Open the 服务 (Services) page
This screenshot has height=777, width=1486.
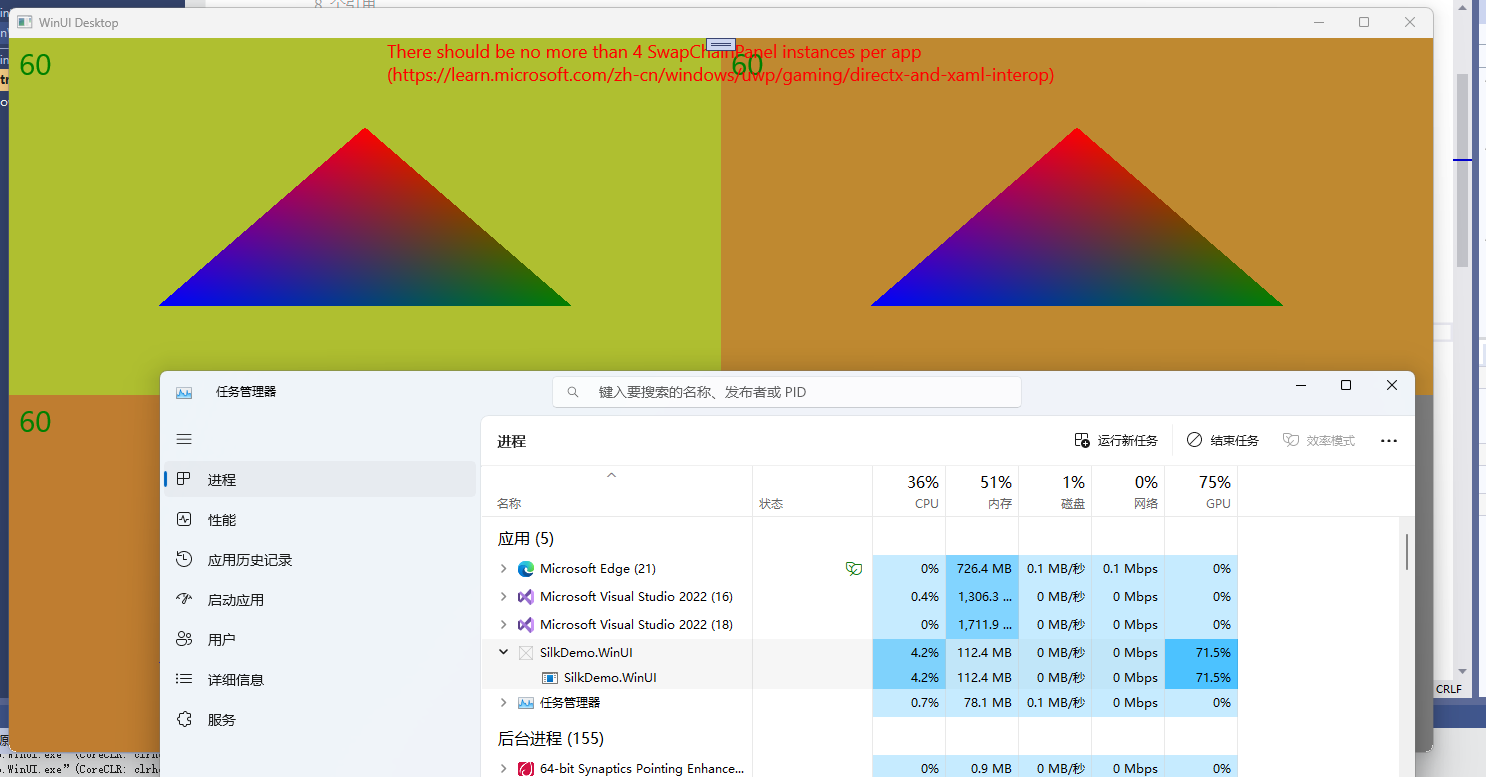[x=320, y=720]
